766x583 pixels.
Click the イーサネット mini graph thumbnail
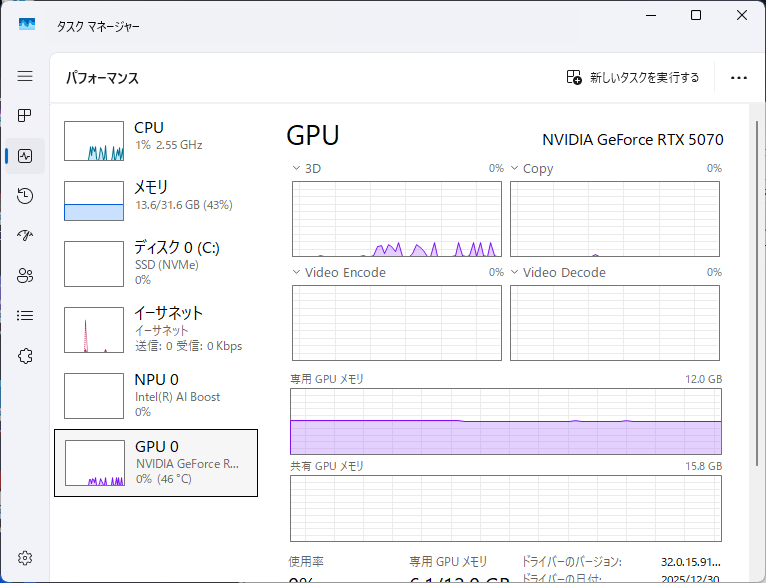tap(94, 330)
